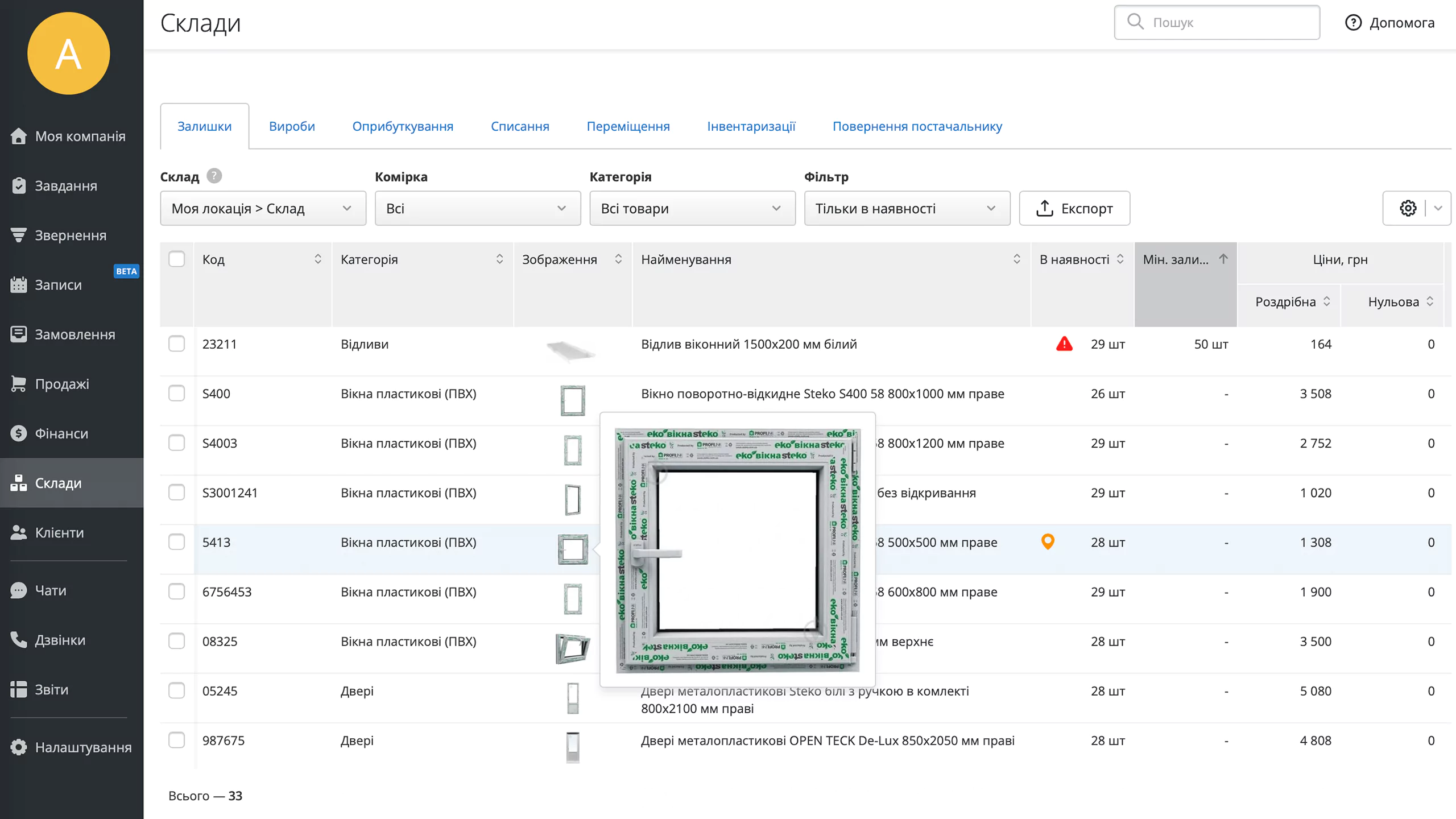Open the Фільтр dropdown Тільки в наявності

point(907,208)
